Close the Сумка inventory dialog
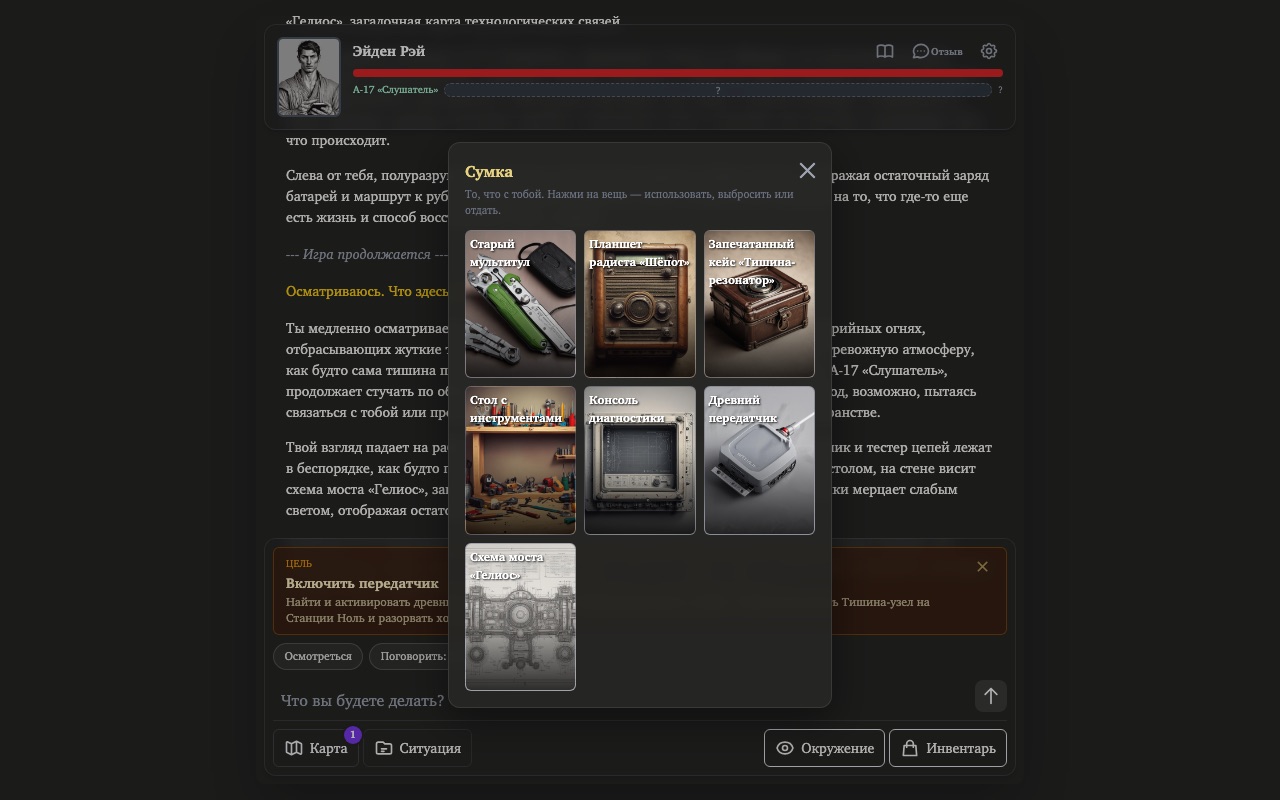 (x=807, y=171)
